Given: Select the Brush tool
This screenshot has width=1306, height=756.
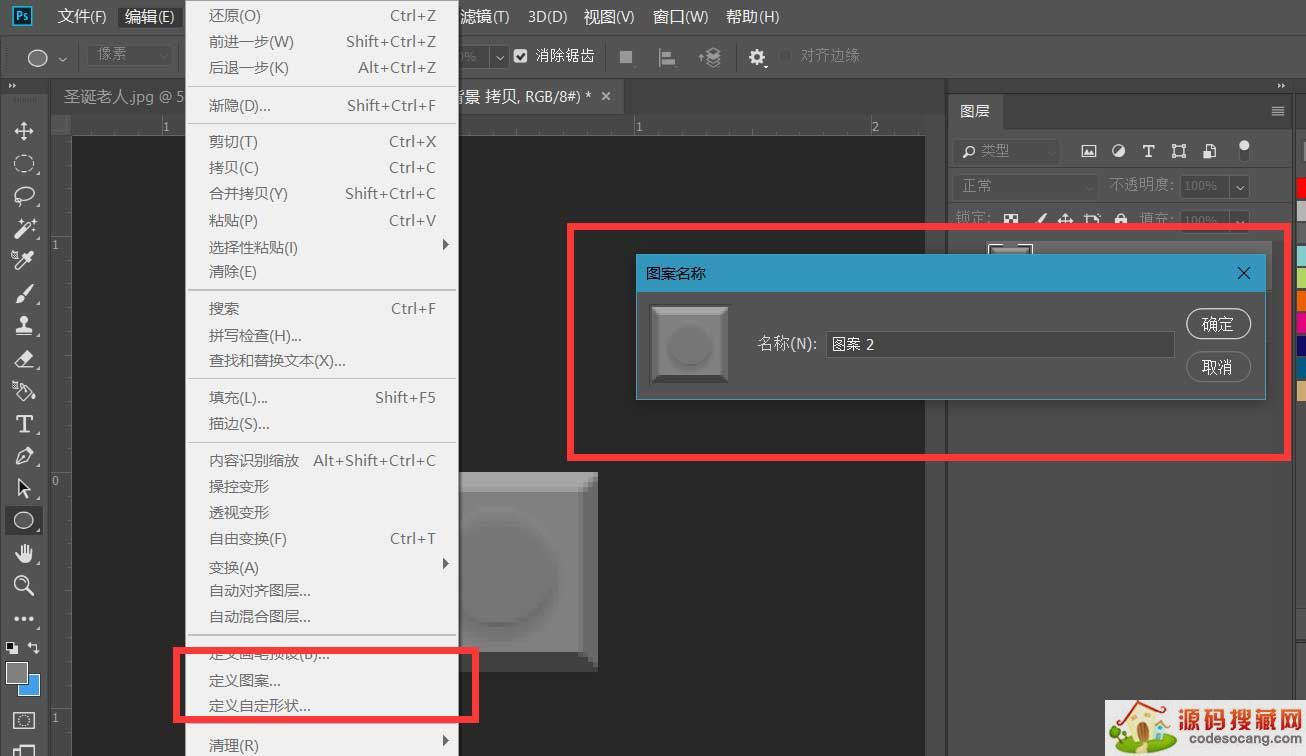Looking at the screenshot, I should (24, 294).
